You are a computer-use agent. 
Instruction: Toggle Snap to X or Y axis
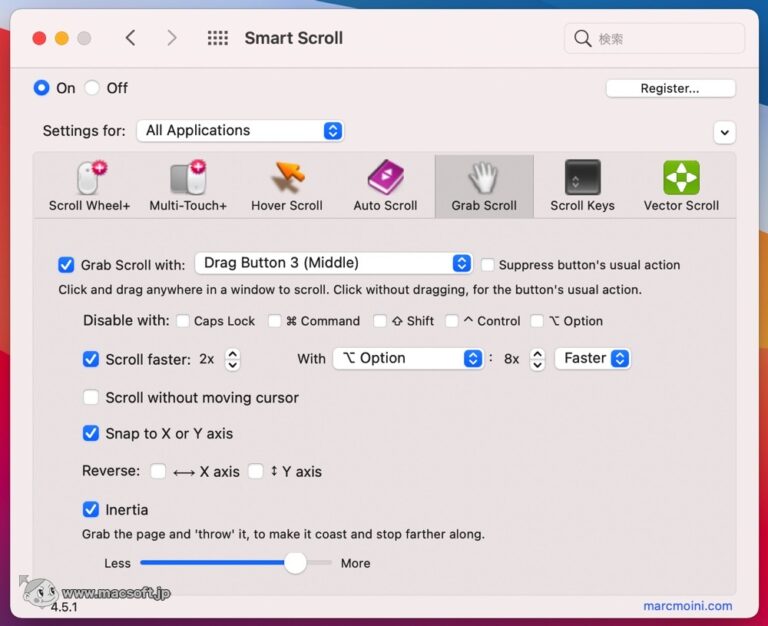(91, 433)
